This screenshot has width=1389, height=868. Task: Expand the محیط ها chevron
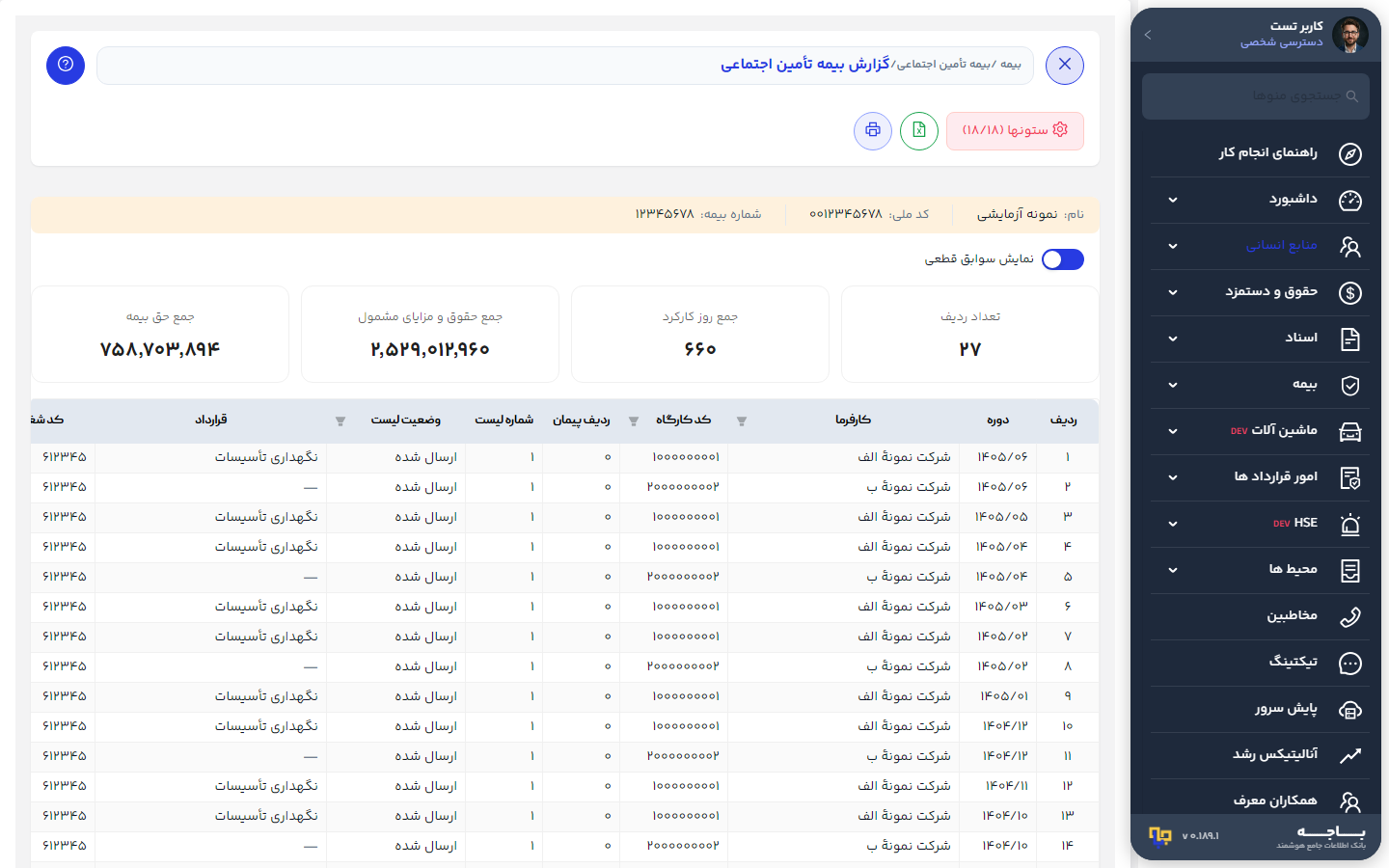click(x=1173, y=570)
